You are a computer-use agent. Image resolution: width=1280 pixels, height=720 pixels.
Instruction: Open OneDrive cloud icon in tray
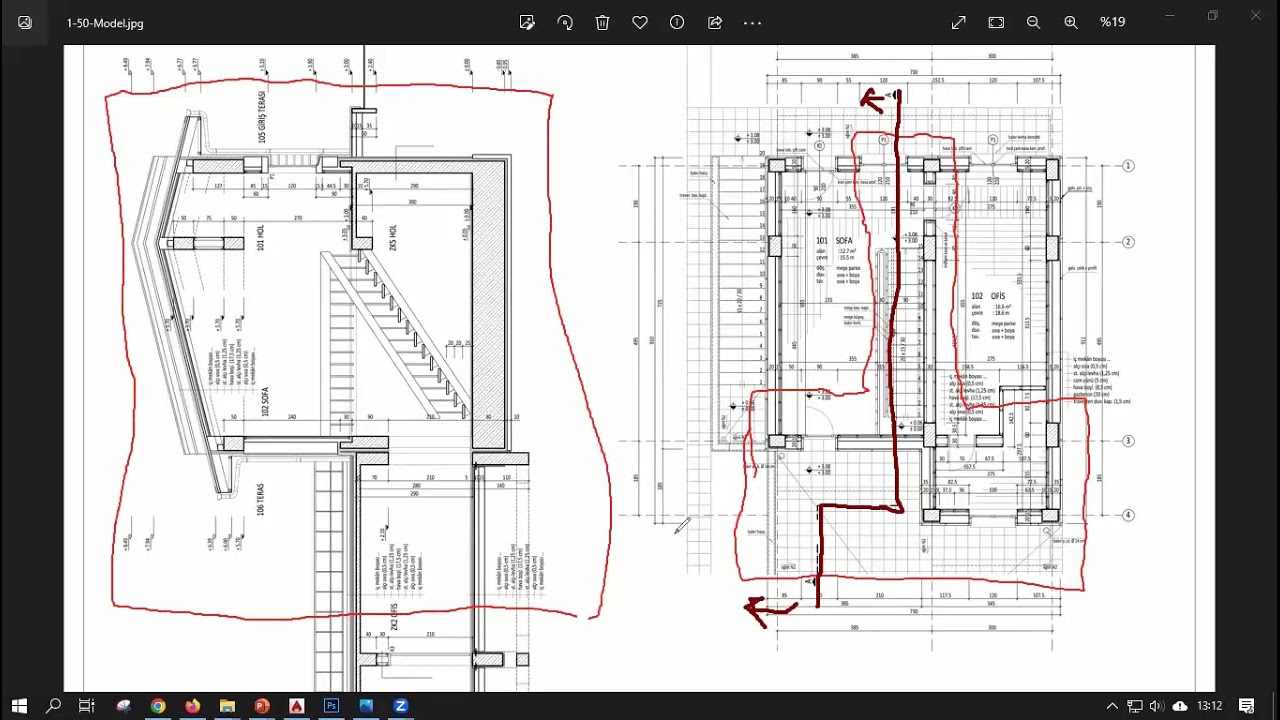click(x=1180, y=706)
